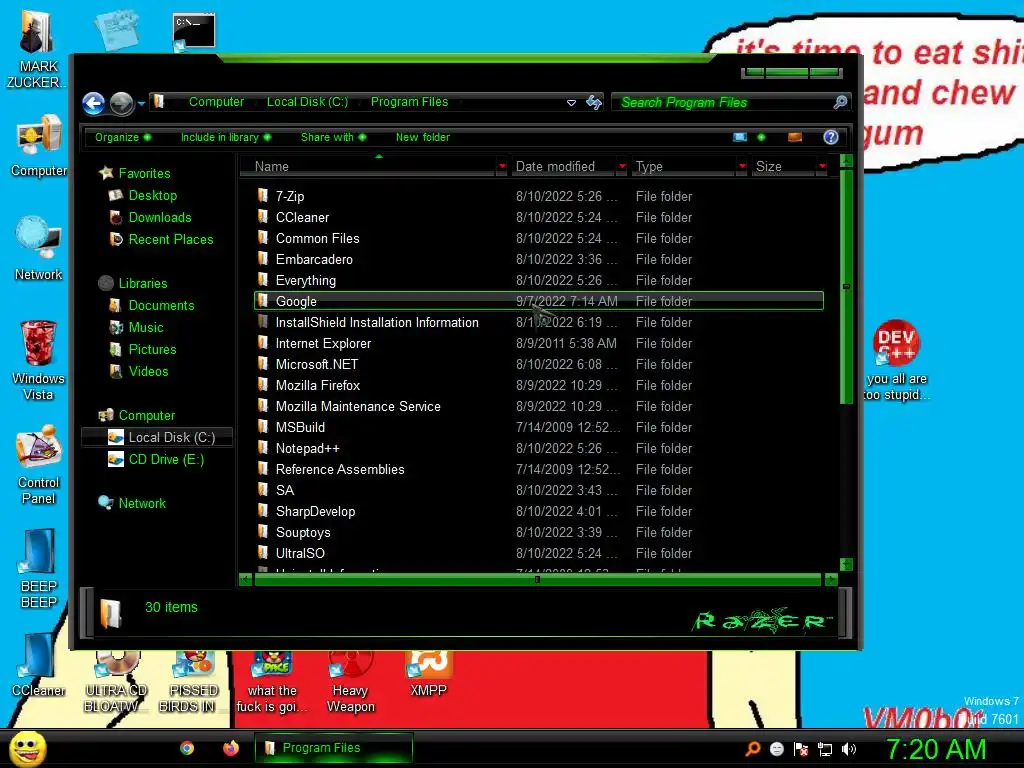Select the Google folder row
The width and height of the screenshot is (1024, 768).
[x=539, y=301]
